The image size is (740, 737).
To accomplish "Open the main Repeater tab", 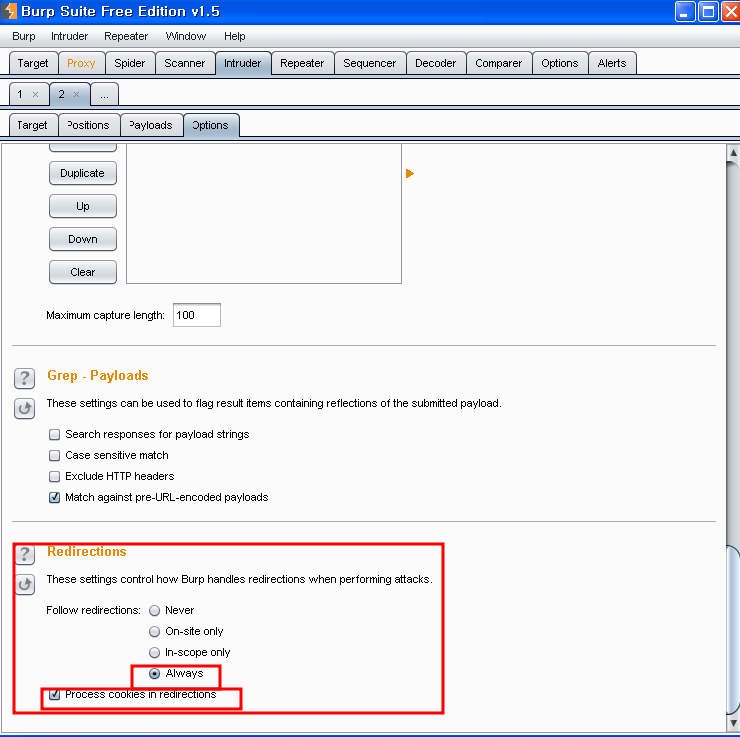I will (302, 63).
